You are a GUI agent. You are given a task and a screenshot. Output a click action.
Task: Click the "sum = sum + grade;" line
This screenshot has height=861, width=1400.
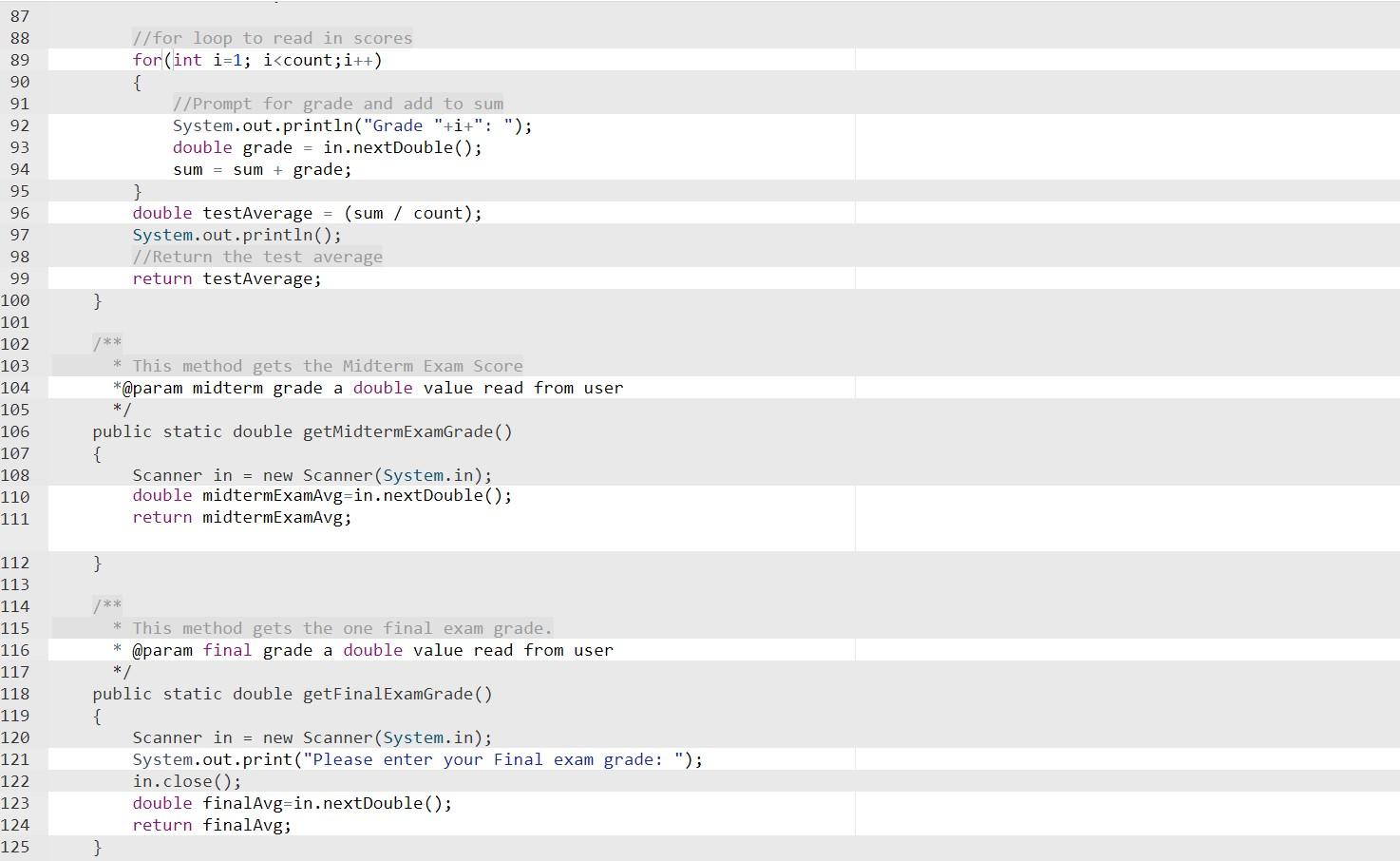262,169
